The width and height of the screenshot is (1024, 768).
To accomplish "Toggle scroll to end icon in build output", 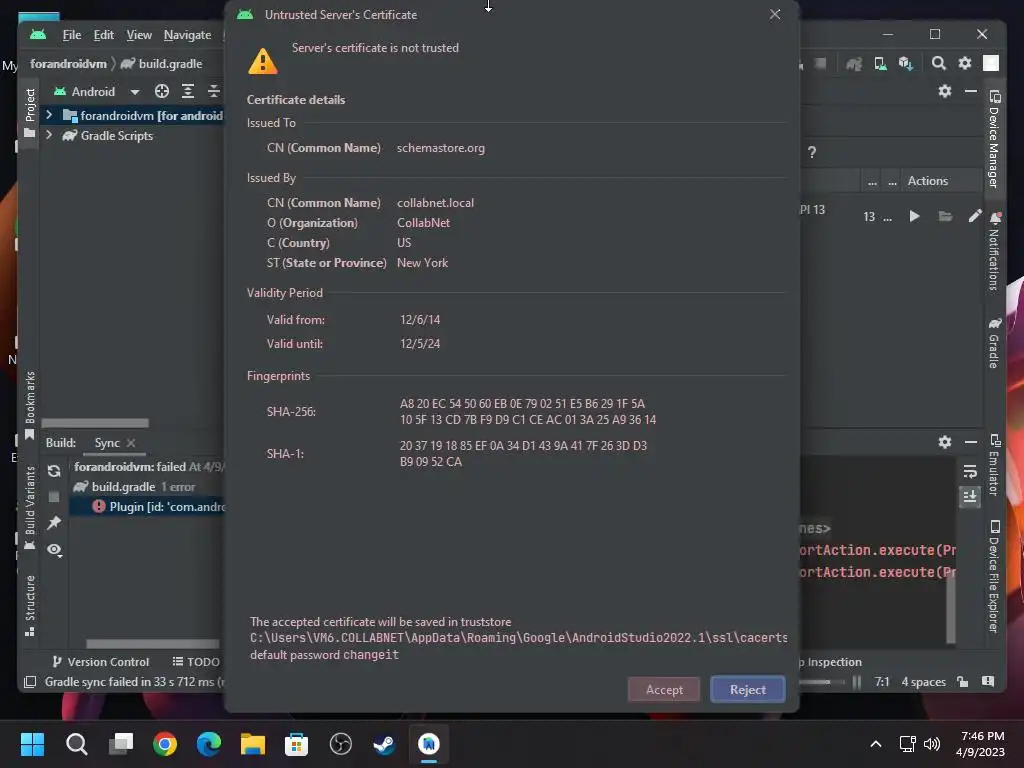I will pos(970,496).
